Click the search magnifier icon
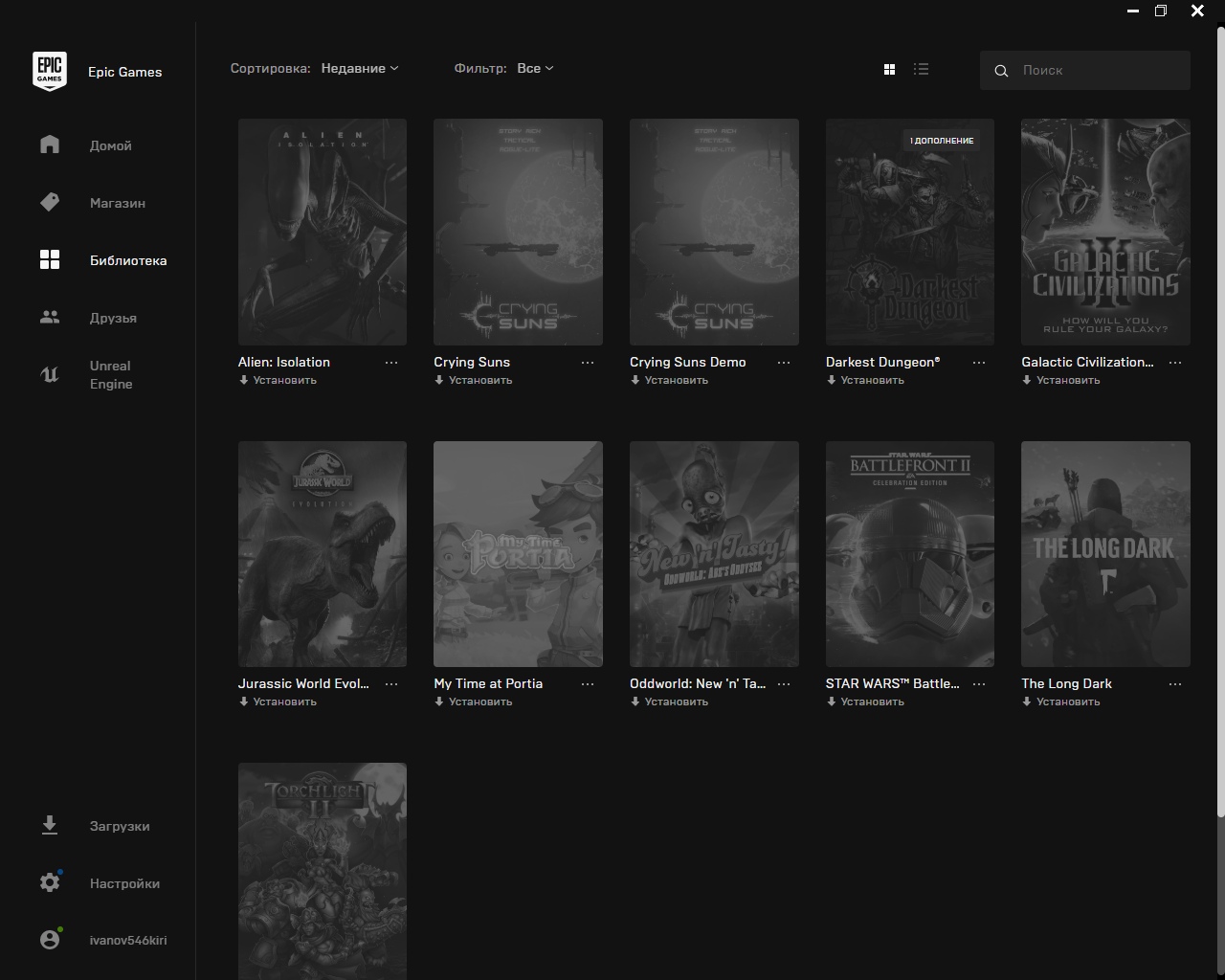Screen dimensions: 1225x980 [1001, 71]
